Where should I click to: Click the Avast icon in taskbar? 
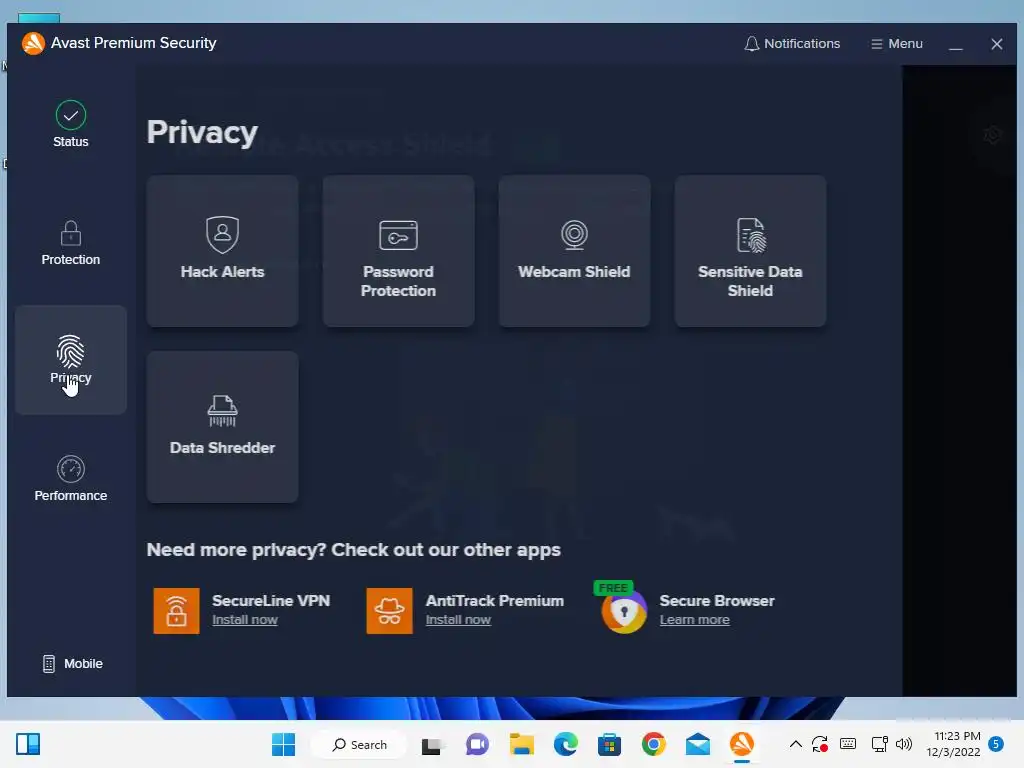click(742, 744)
